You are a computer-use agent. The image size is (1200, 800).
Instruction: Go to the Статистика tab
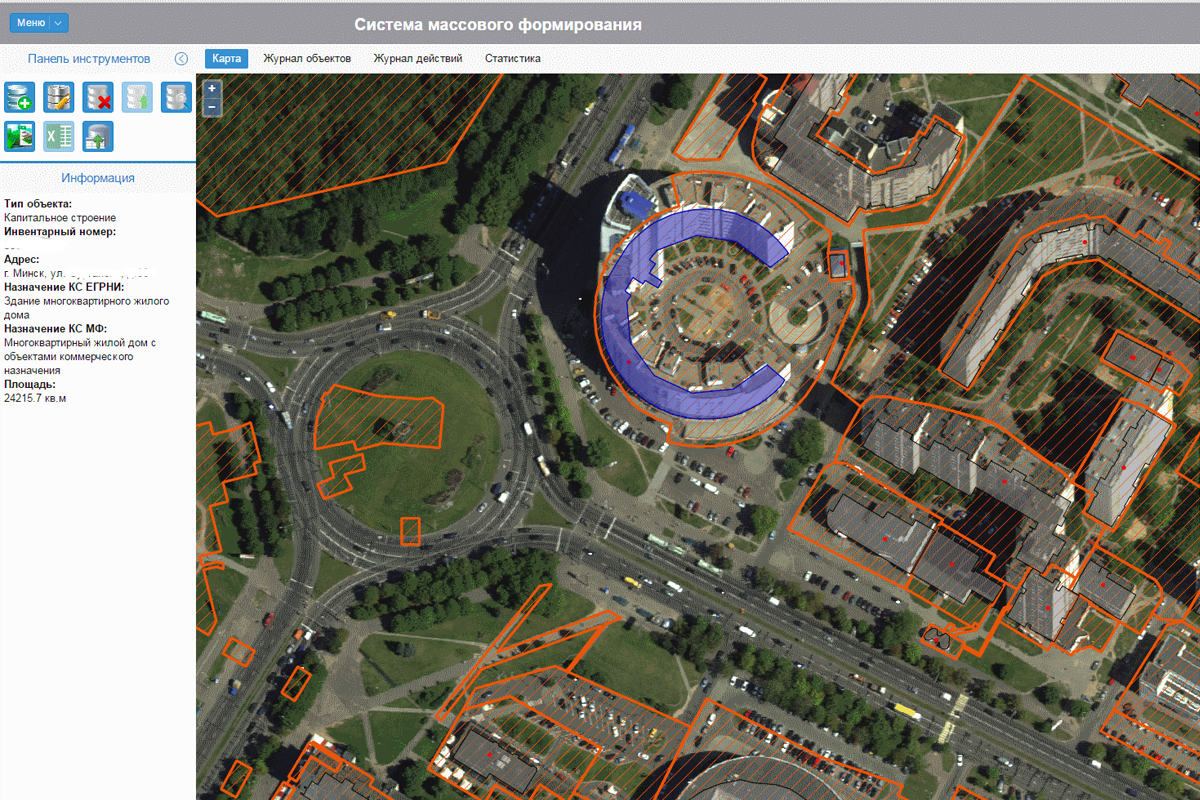tap(513, 59)
